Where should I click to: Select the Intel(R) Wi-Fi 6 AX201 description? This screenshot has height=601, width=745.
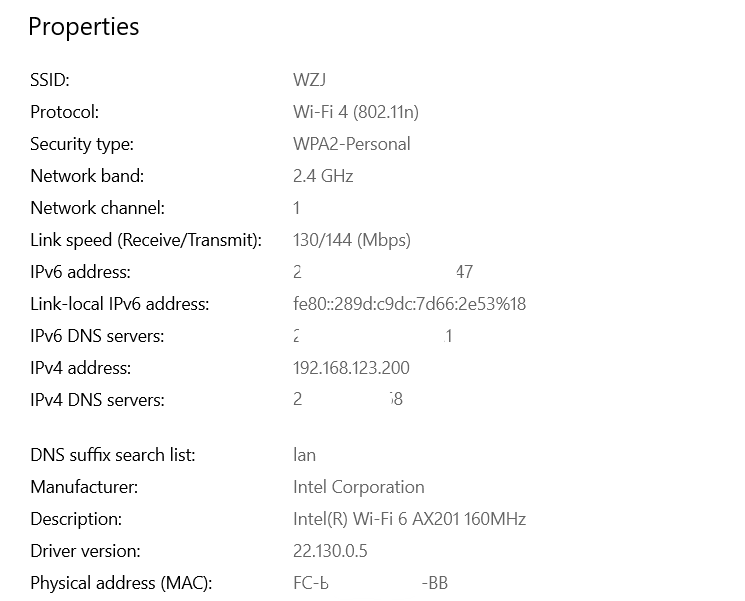click(410, 519)
